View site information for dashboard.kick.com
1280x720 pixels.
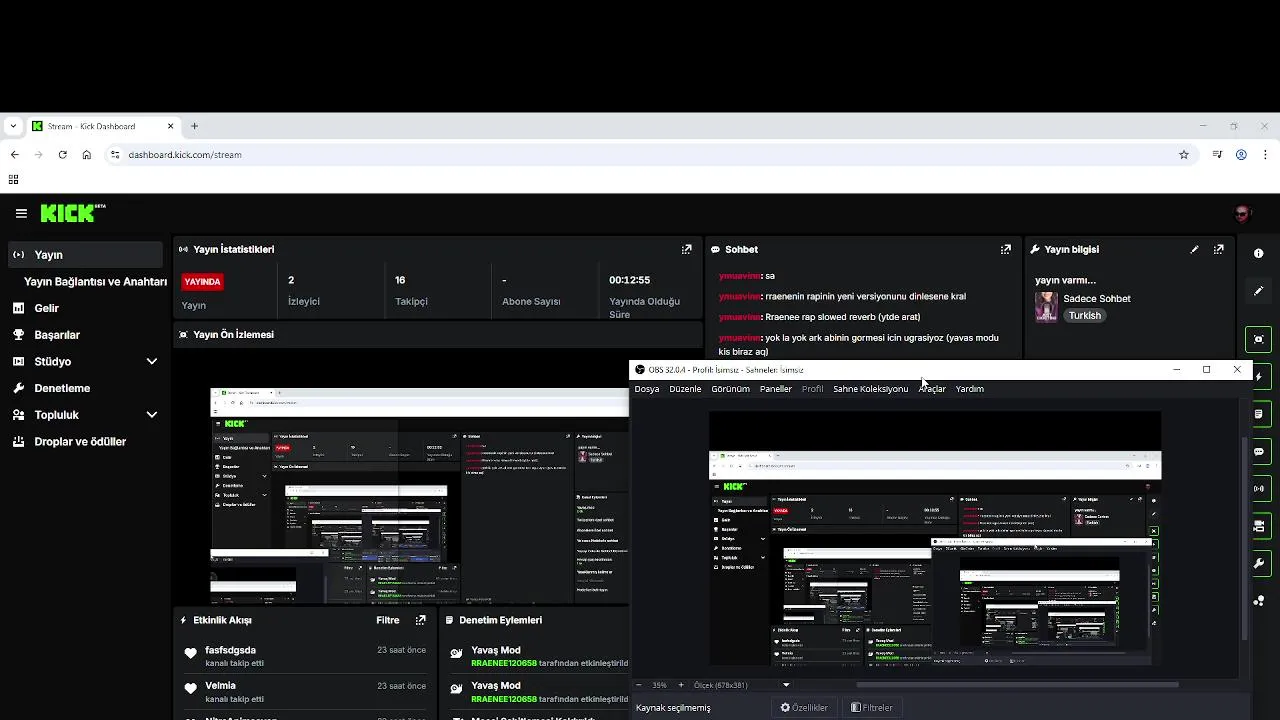pos(115,155)
